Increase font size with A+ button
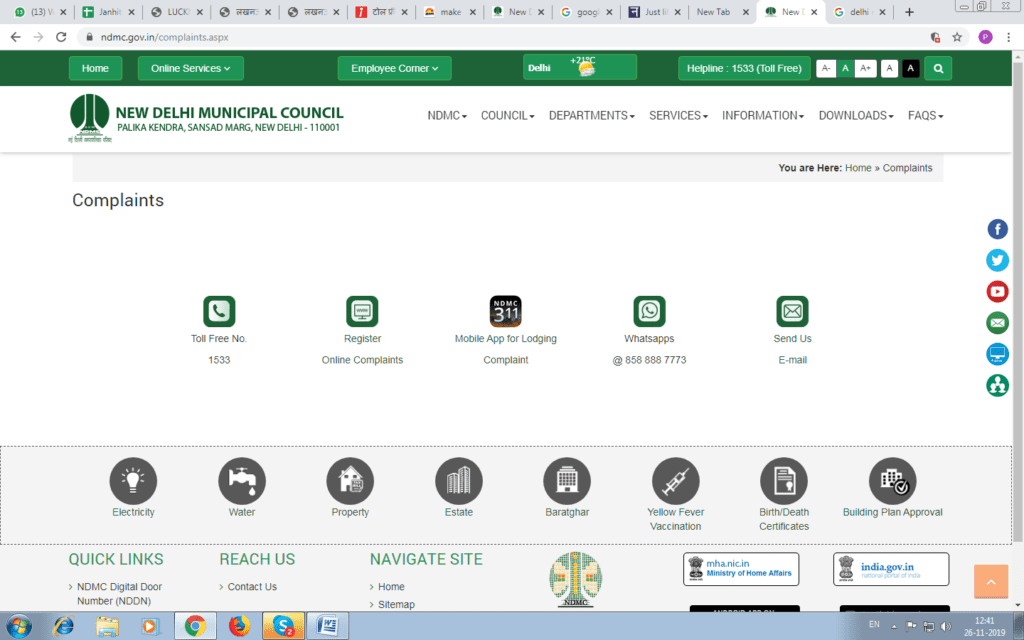 (866, 68)
